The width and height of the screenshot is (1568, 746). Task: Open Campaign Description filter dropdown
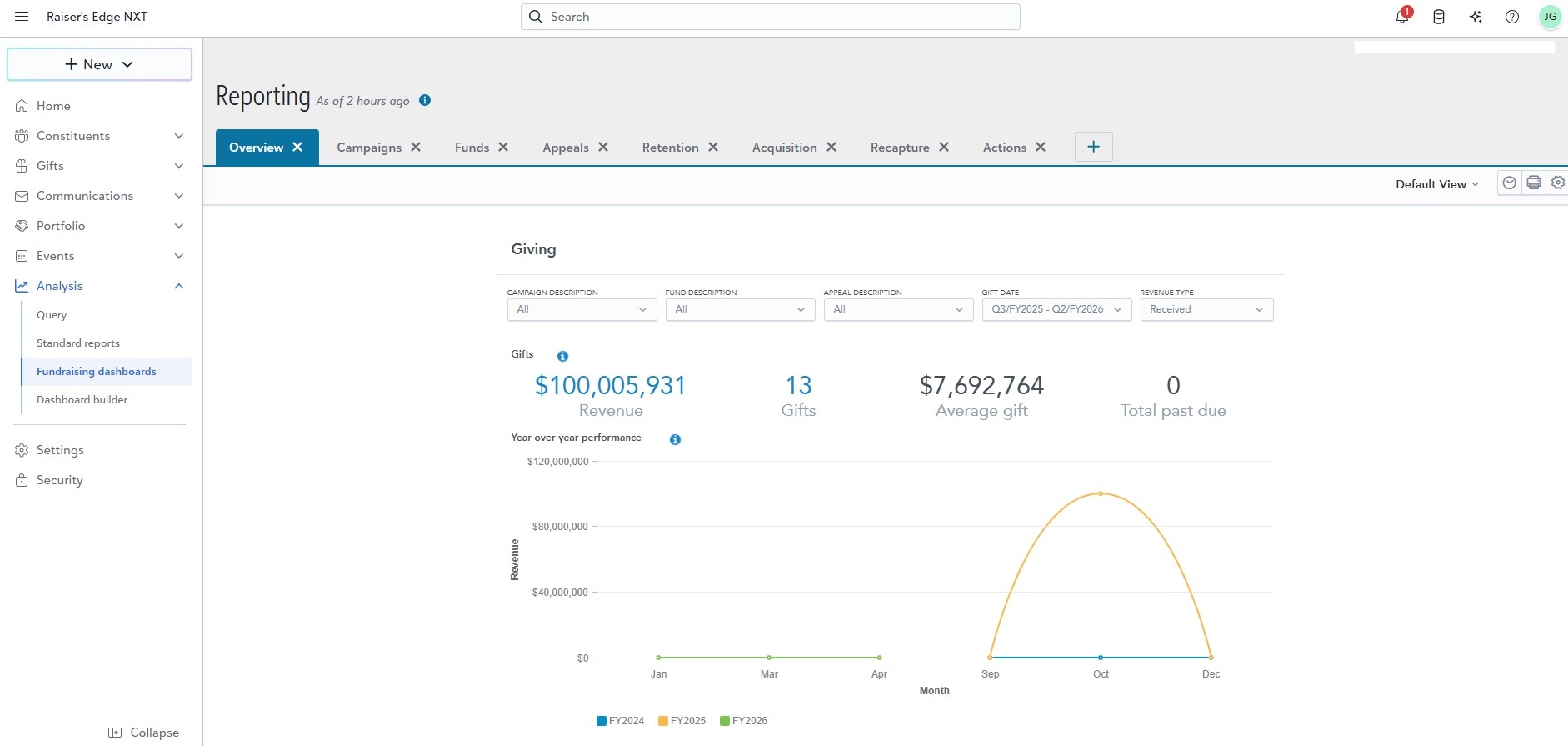pyautogui.click(x=582, y=309)
